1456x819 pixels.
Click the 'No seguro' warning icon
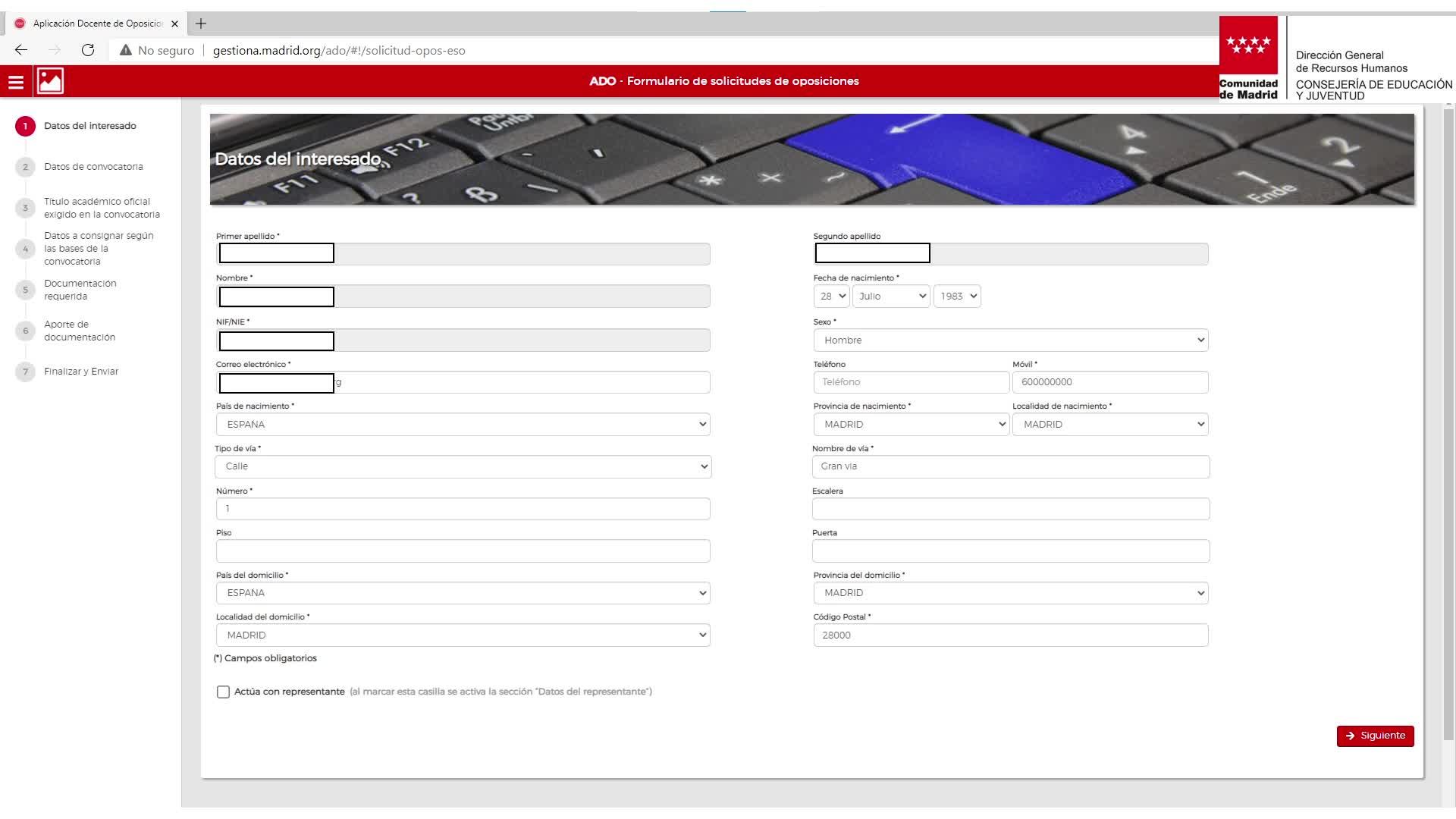point(126,50)
